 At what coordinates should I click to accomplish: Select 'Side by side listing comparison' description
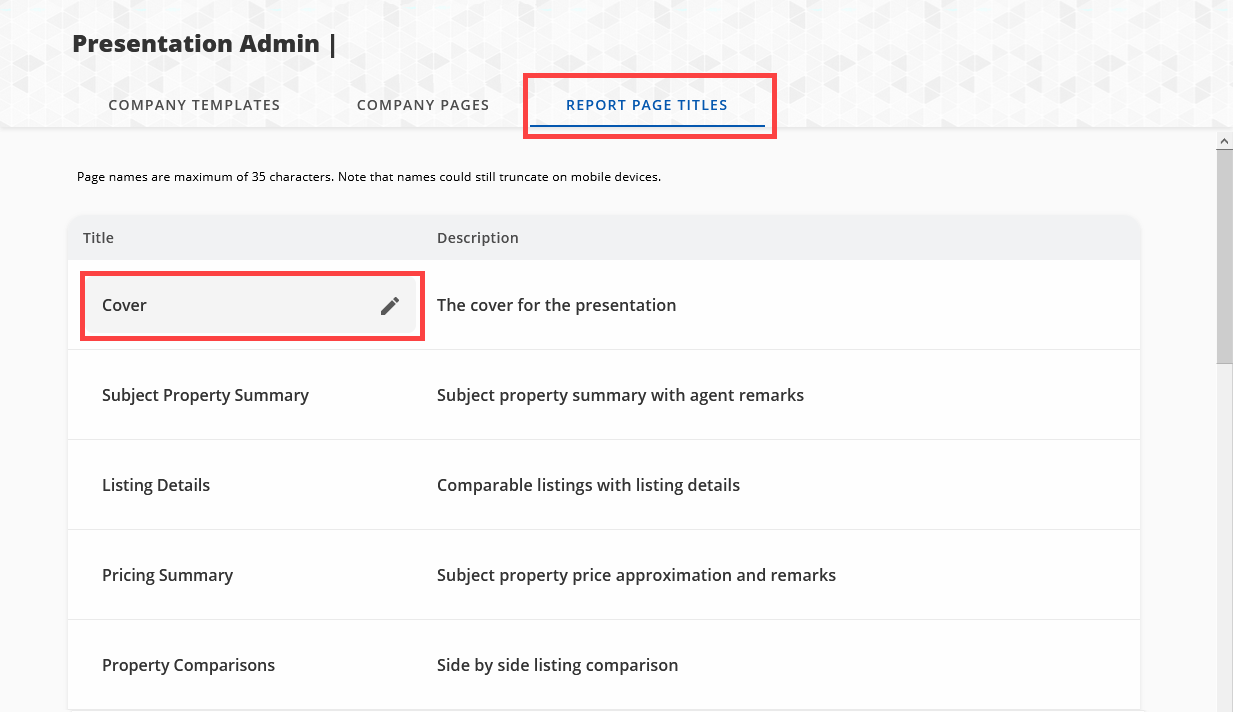point(557,665)
